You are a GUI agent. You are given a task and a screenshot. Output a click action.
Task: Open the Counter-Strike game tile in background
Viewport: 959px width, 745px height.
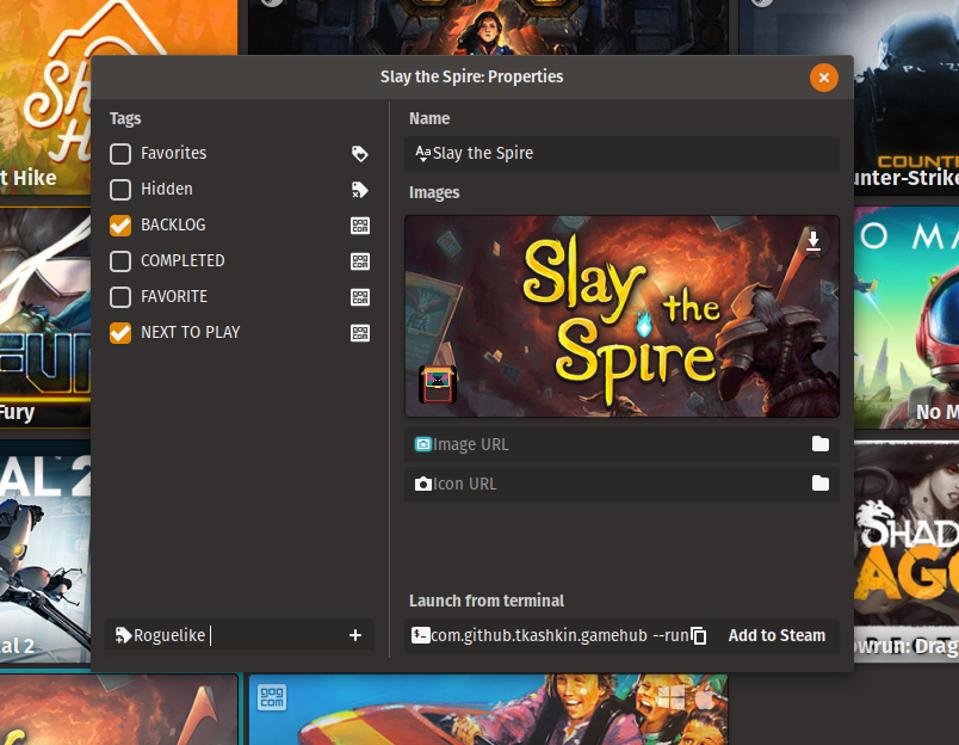click(x=906, y=98)
